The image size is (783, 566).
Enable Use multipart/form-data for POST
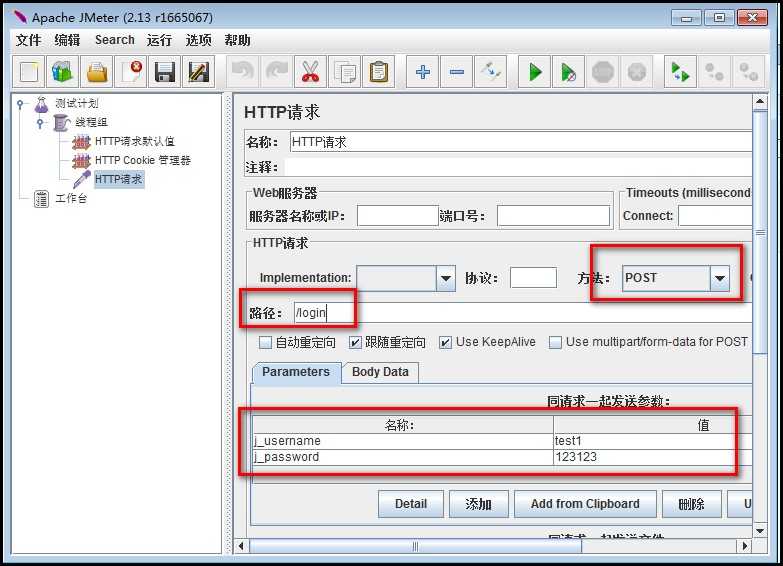point(555,342)
